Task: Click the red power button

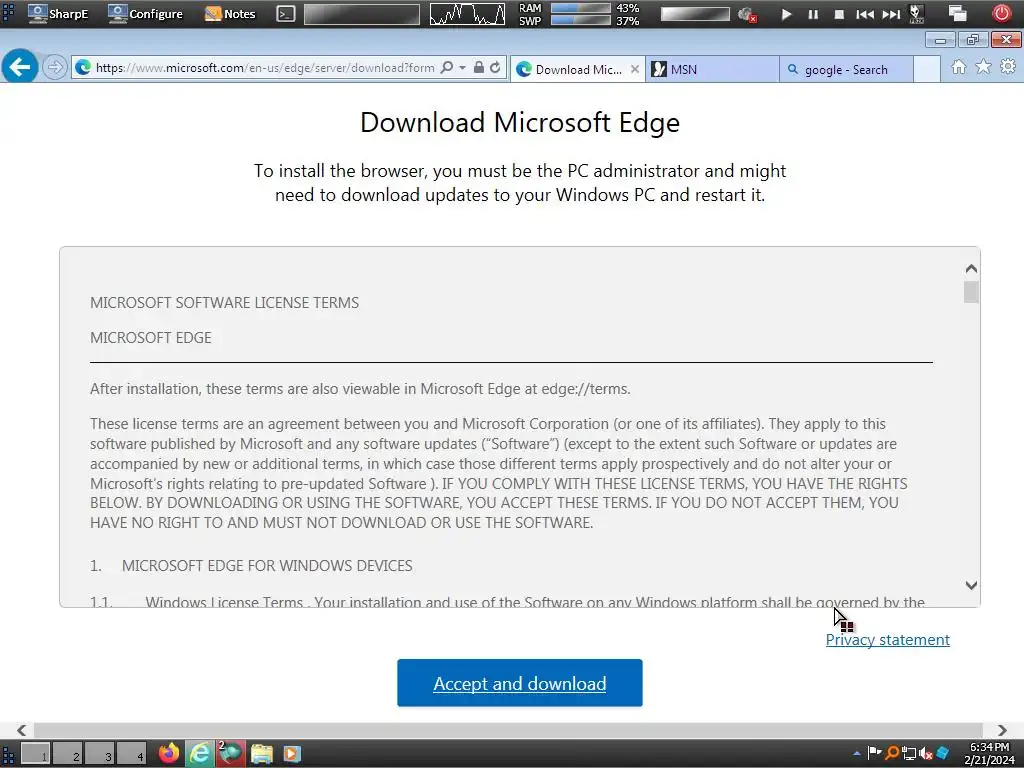Action: tap(1001, 13)
